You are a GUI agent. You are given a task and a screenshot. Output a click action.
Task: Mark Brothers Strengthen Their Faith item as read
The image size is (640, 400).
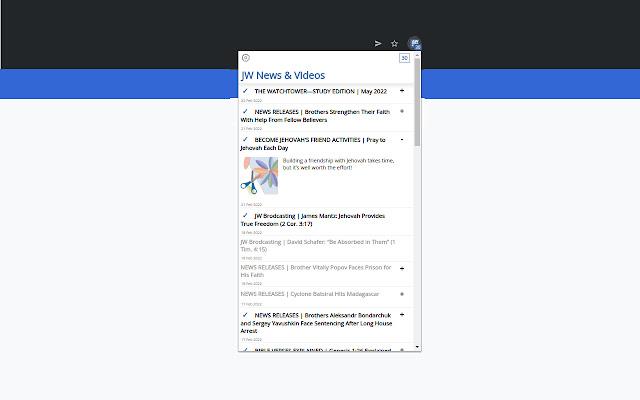245,111
